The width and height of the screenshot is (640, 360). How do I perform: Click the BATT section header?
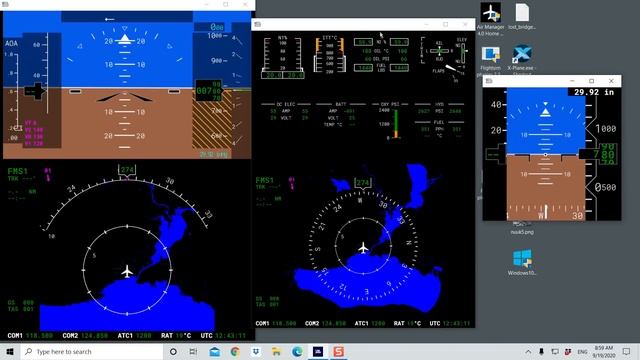pos(341,104)
